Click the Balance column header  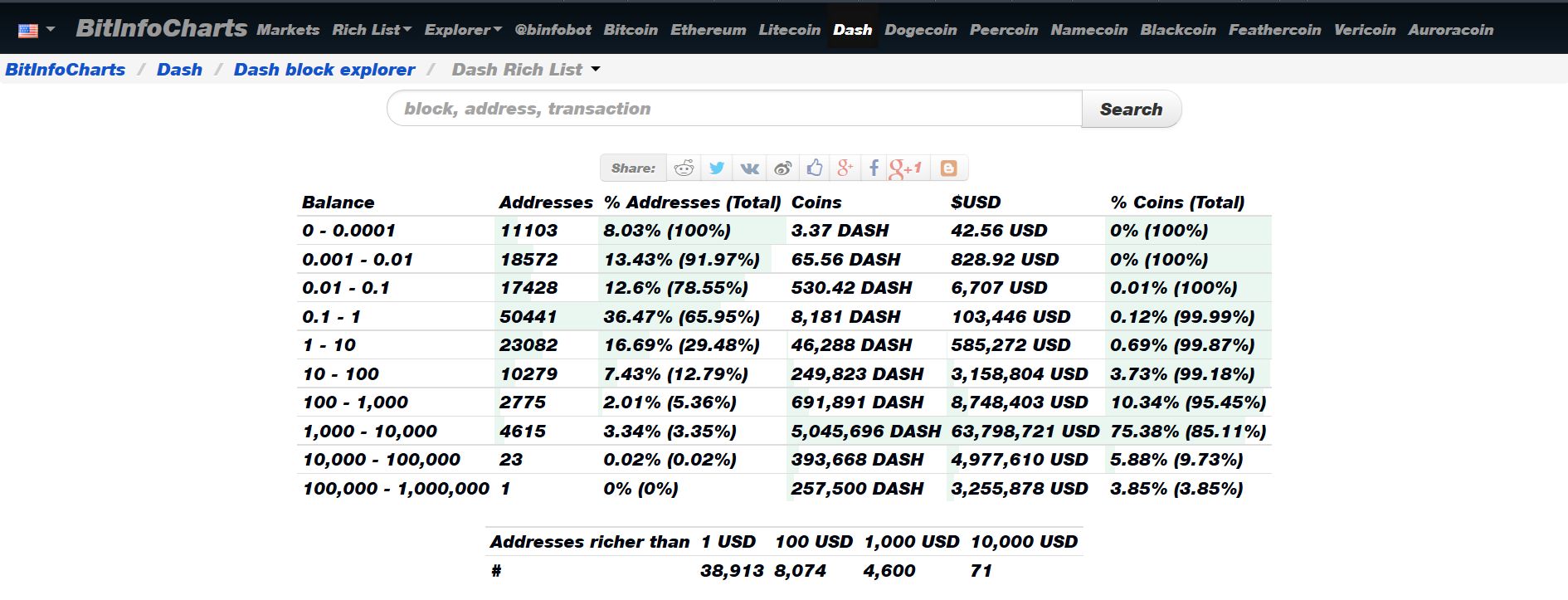(x=338, y=202)
